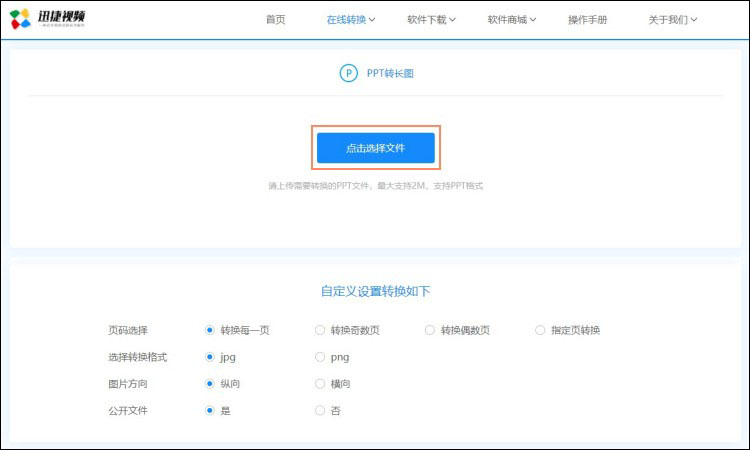Click the 图片方向 label

128,384
